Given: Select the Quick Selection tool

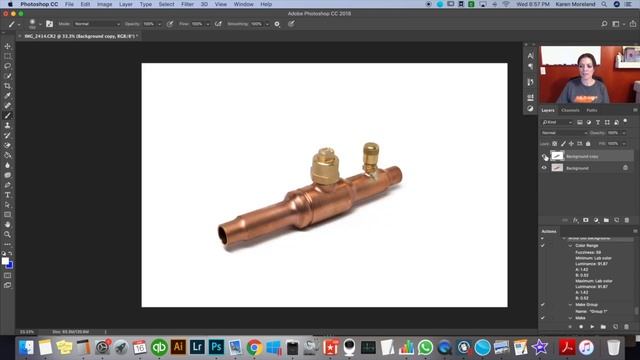Looking at the screenshot, I should coord(7,76).
